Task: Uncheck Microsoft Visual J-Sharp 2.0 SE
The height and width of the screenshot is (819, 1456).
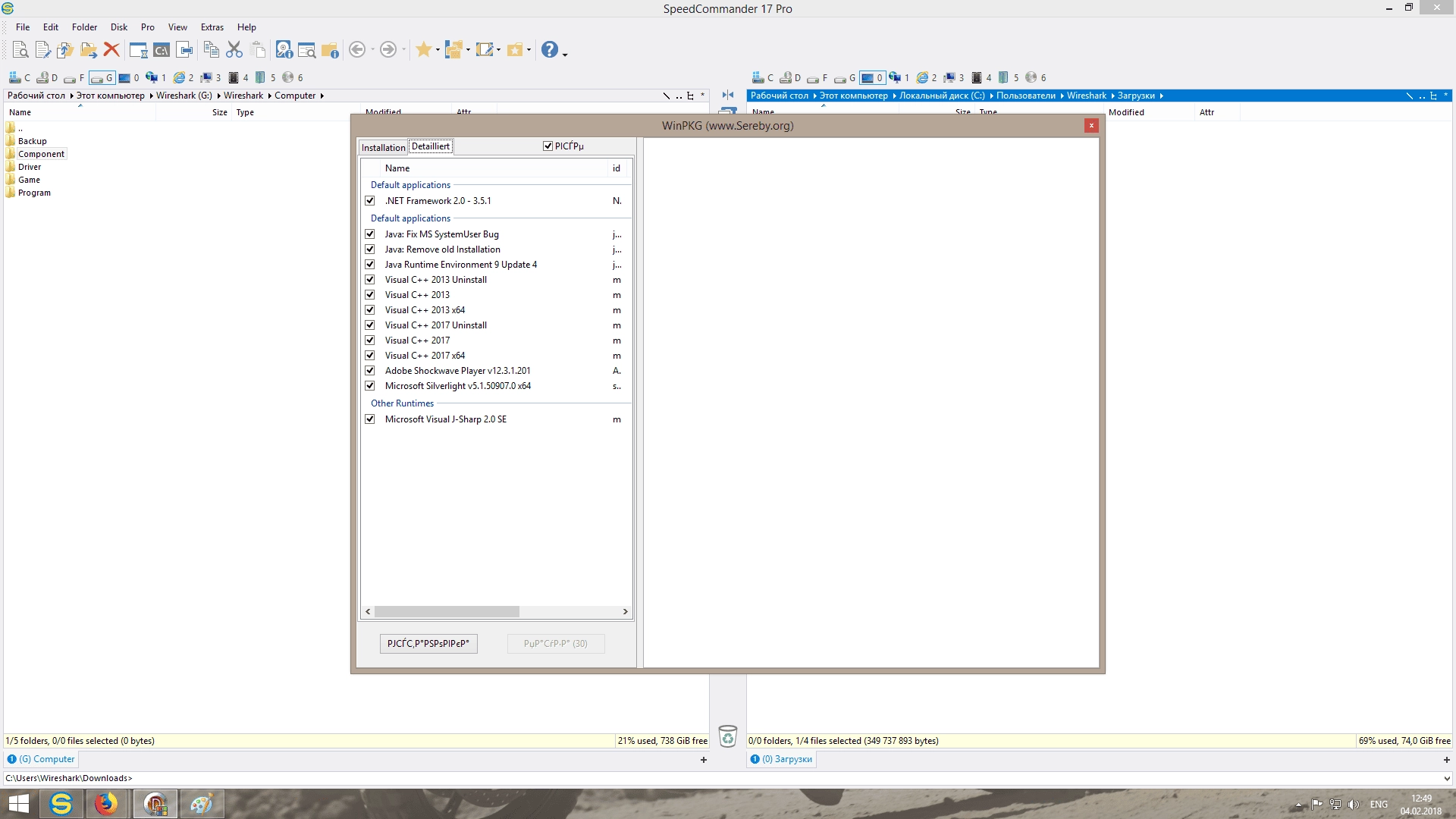Action: (370, 419)
